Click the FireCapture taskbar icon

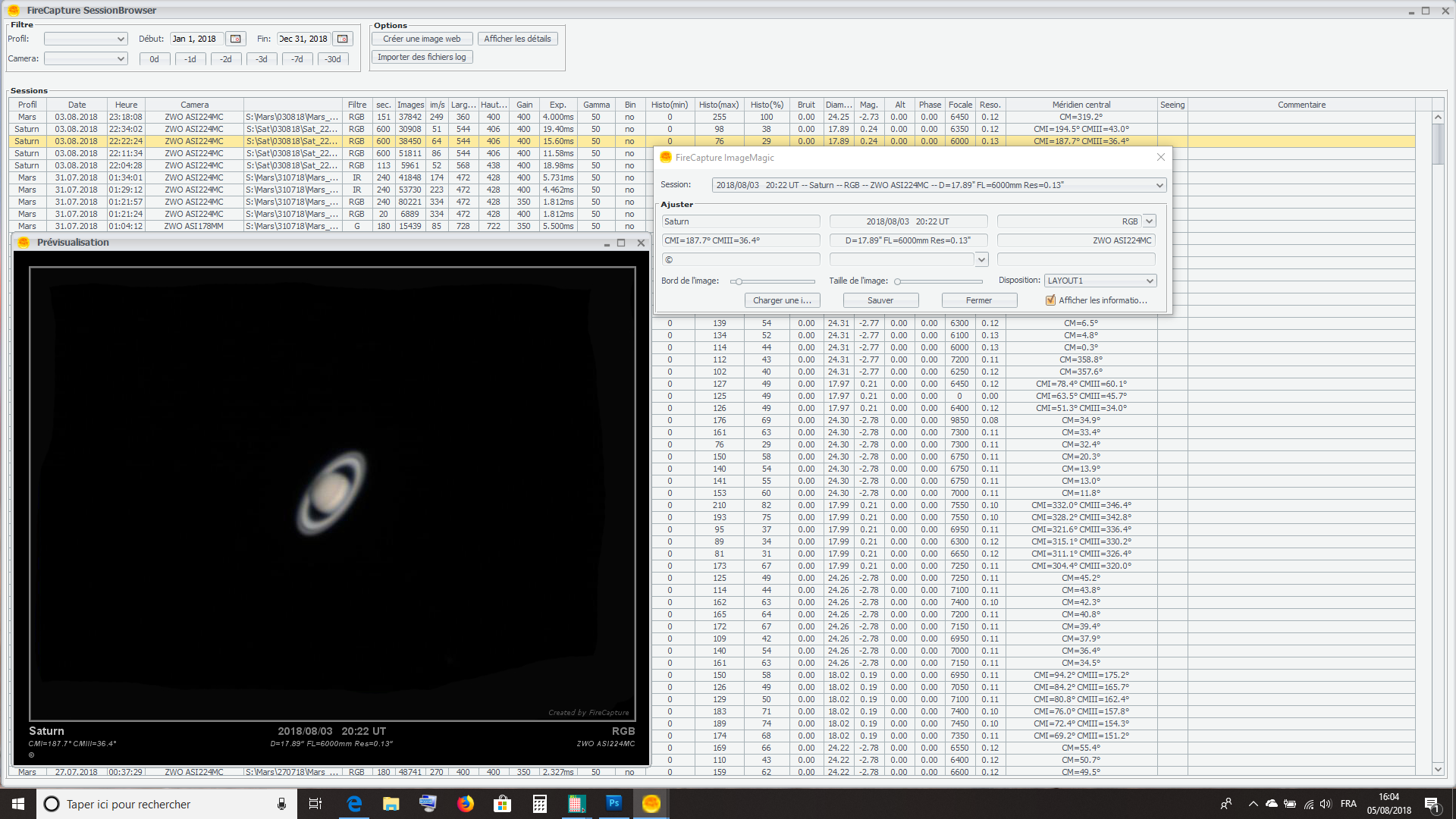pos(651,803)
